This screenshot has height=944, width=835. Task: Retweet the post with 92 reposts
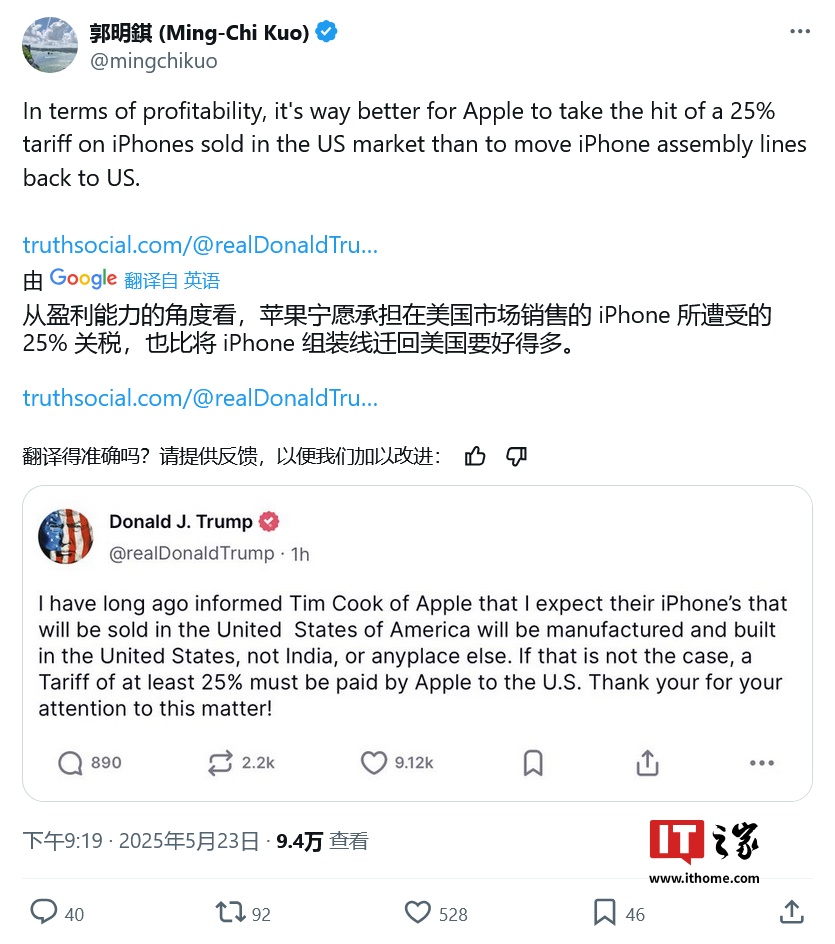[231, 912]
